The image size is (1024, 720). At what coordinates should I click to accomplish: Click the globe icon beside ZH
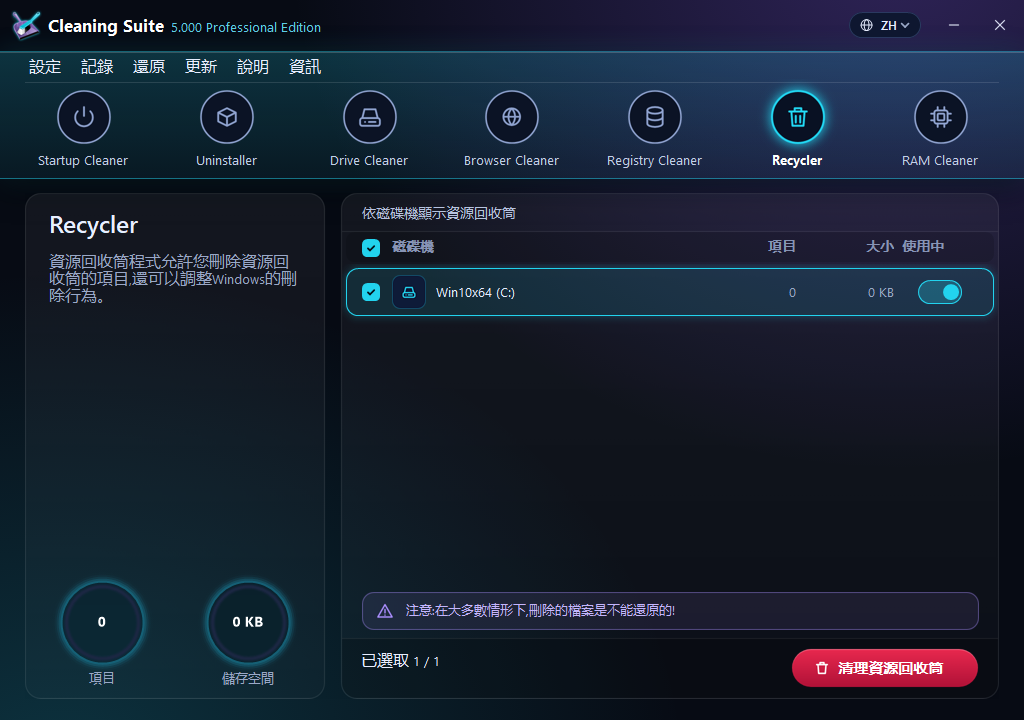[x=867, y=25]
